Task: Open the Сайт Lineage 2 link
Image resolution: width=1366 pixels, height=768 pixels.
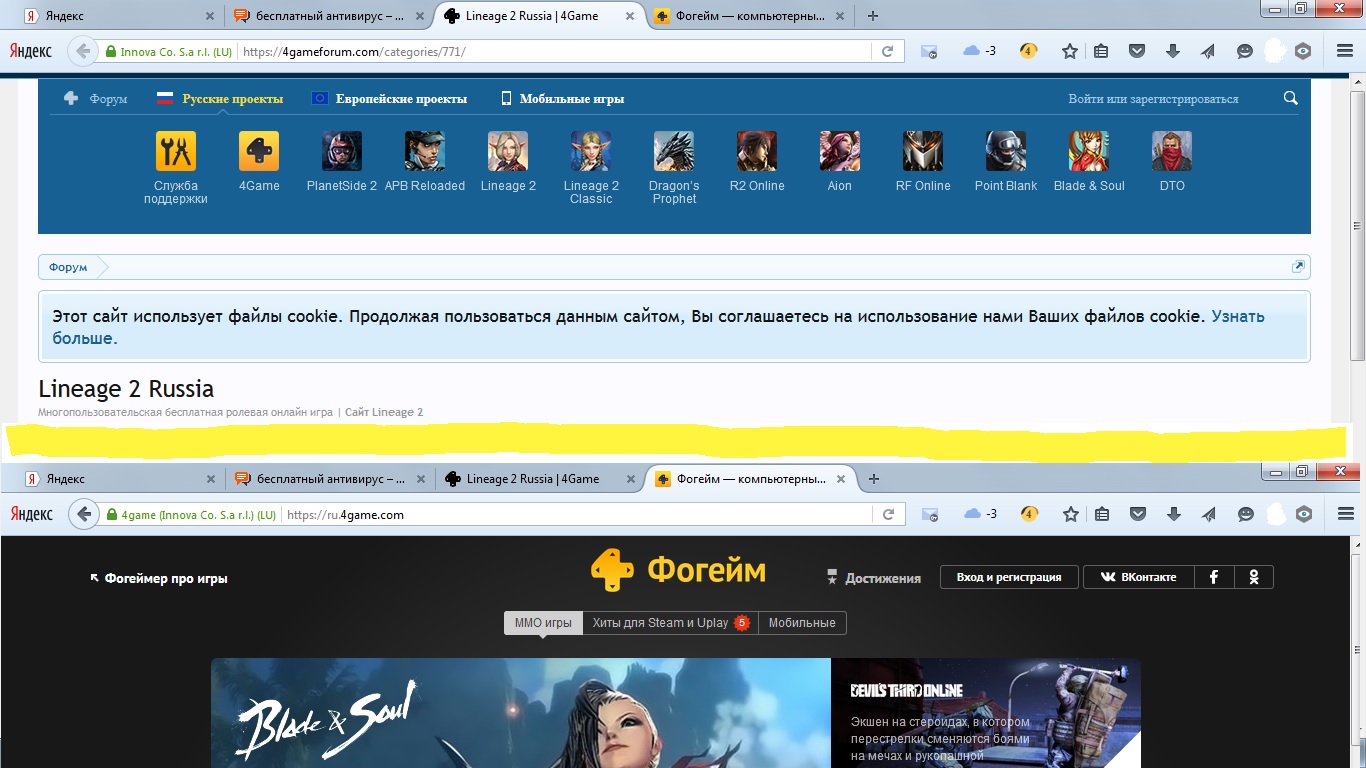Action: 384,412
